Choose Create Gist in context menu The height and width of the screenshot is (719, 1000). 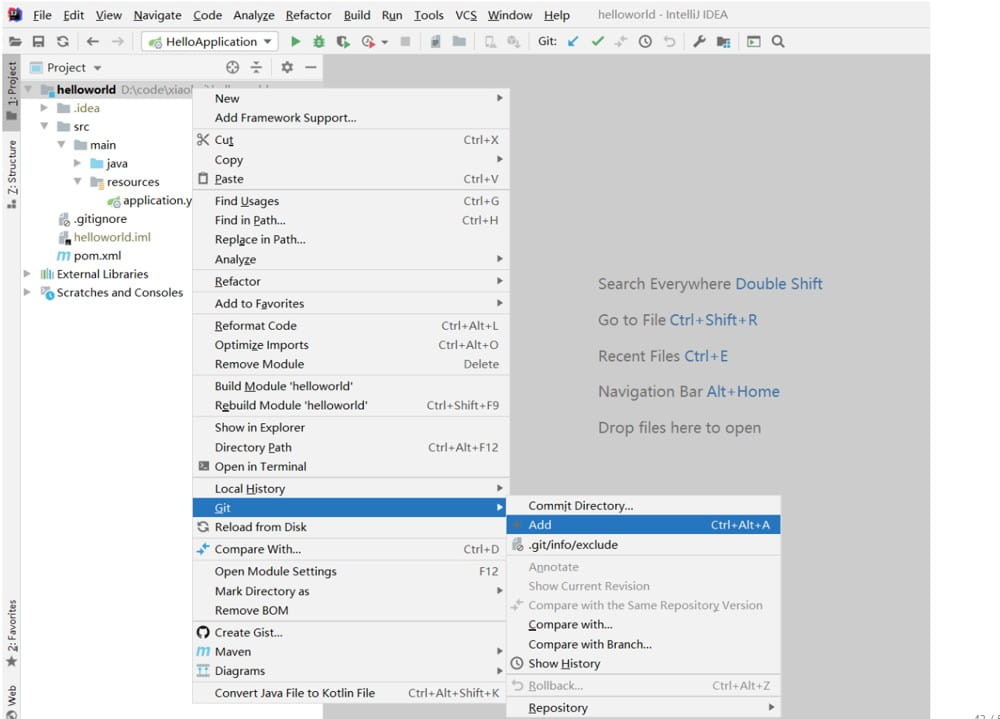350,632
